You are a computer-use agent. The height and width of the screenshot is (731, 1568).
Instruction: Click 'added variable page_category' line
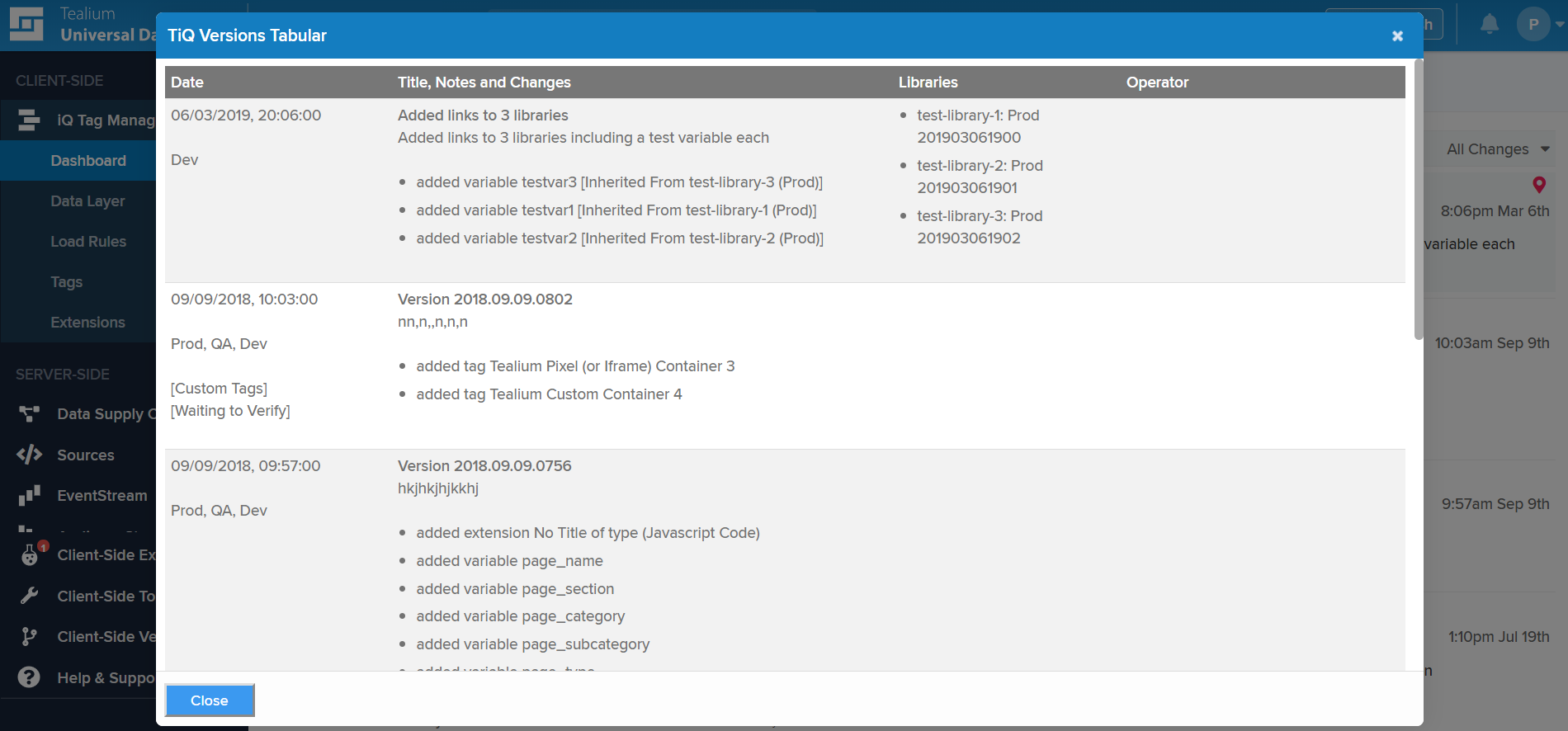pos(520,616)
